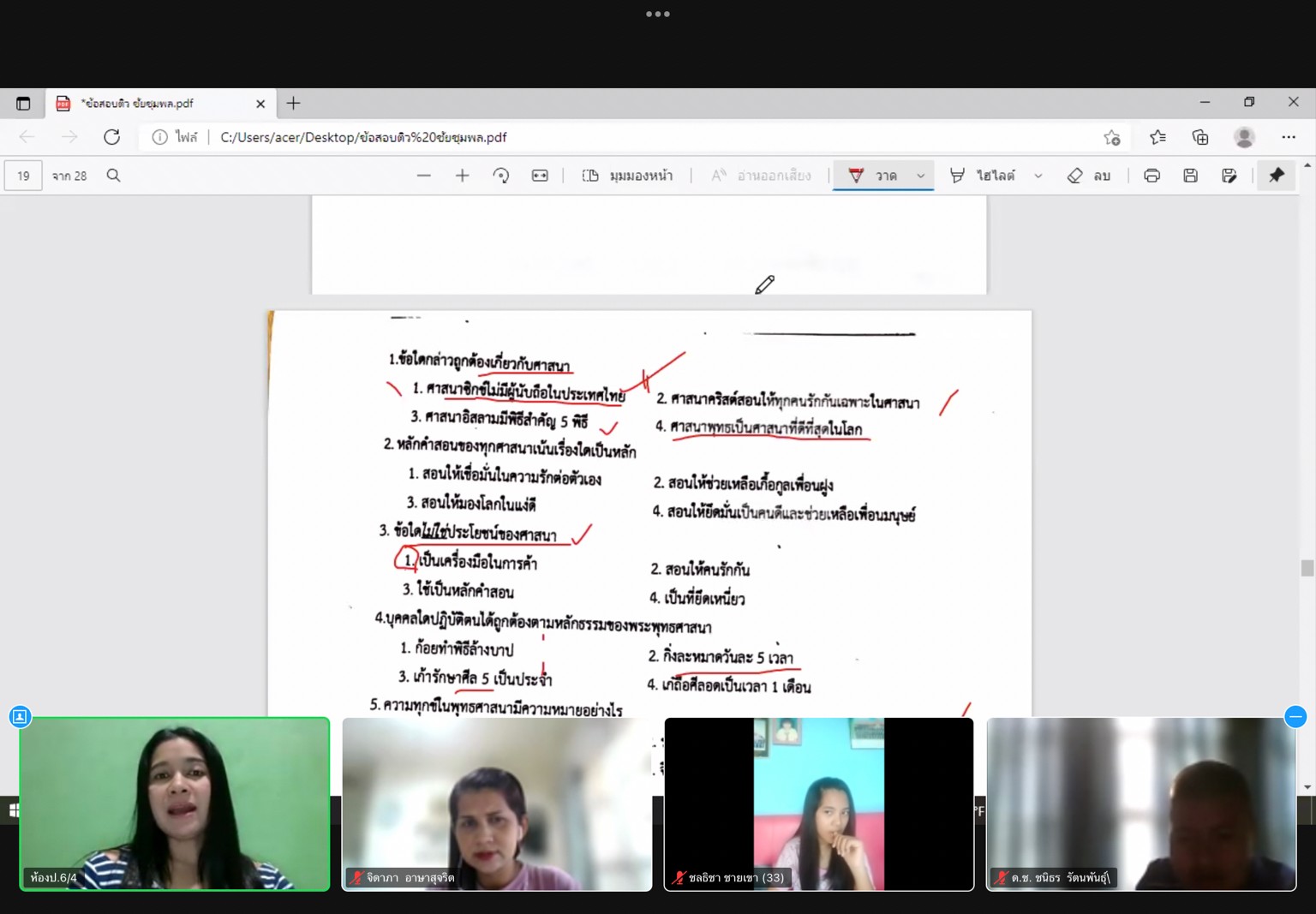Expand the Highlight options arrow

pyautogui.click(x=1038, y=176)
